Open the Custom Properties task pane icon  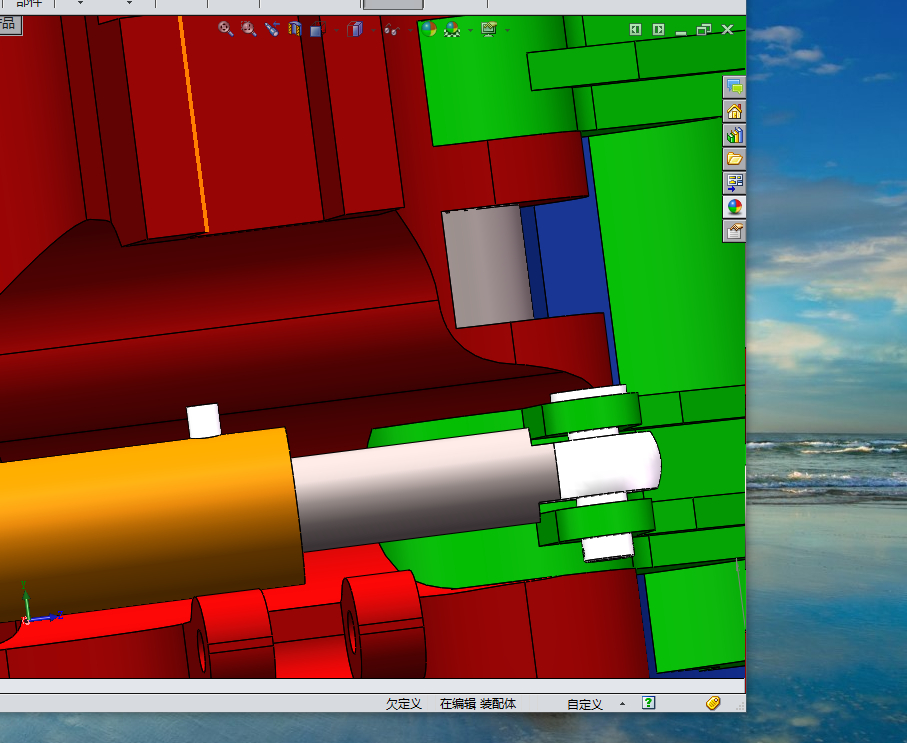coord(734,231)
